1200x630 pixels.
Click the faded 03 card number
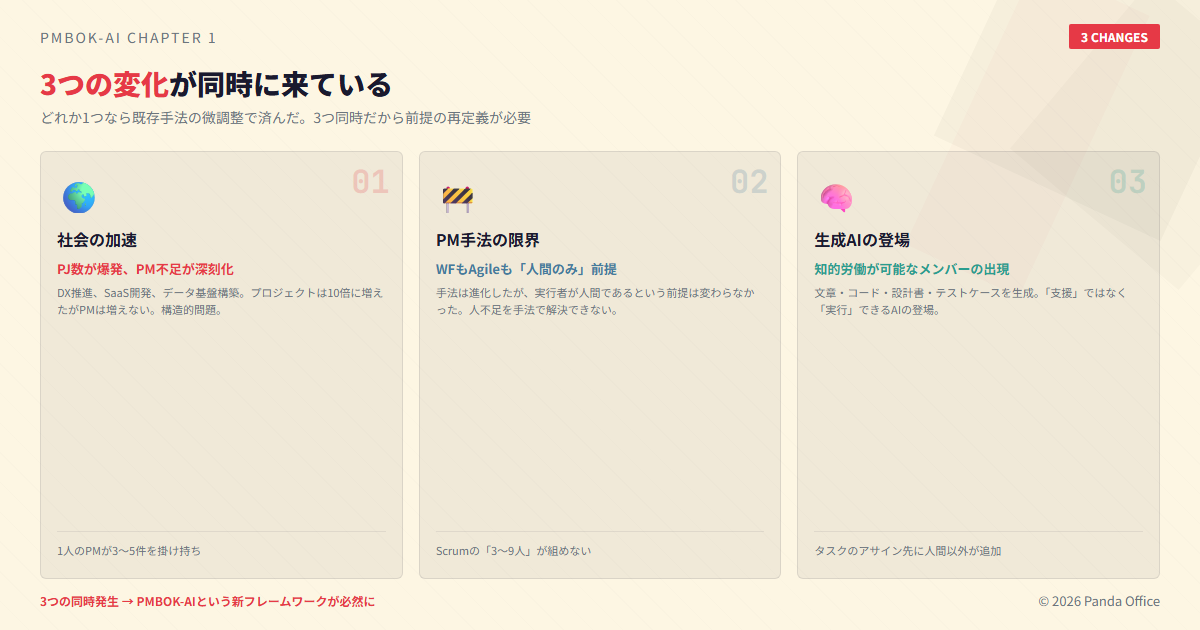1127,182
